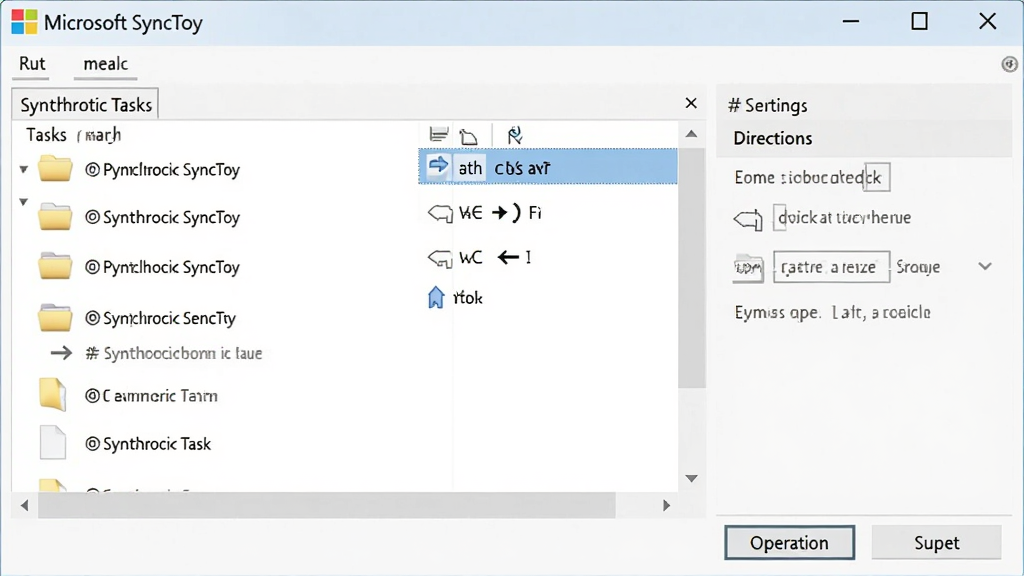Click the Supet button
Screen dimensions: 1024x576
(x=936, y=543)
